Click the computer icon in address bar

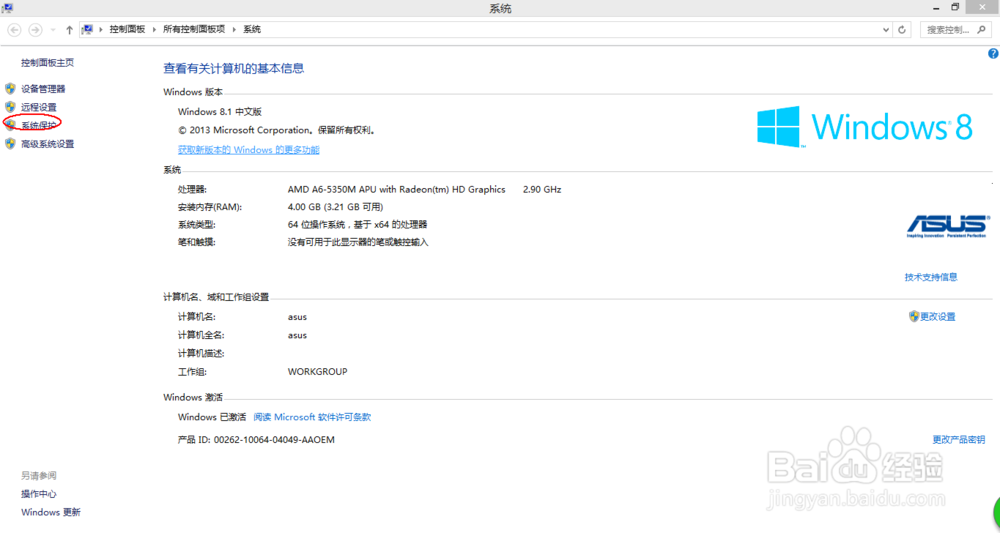88,29
